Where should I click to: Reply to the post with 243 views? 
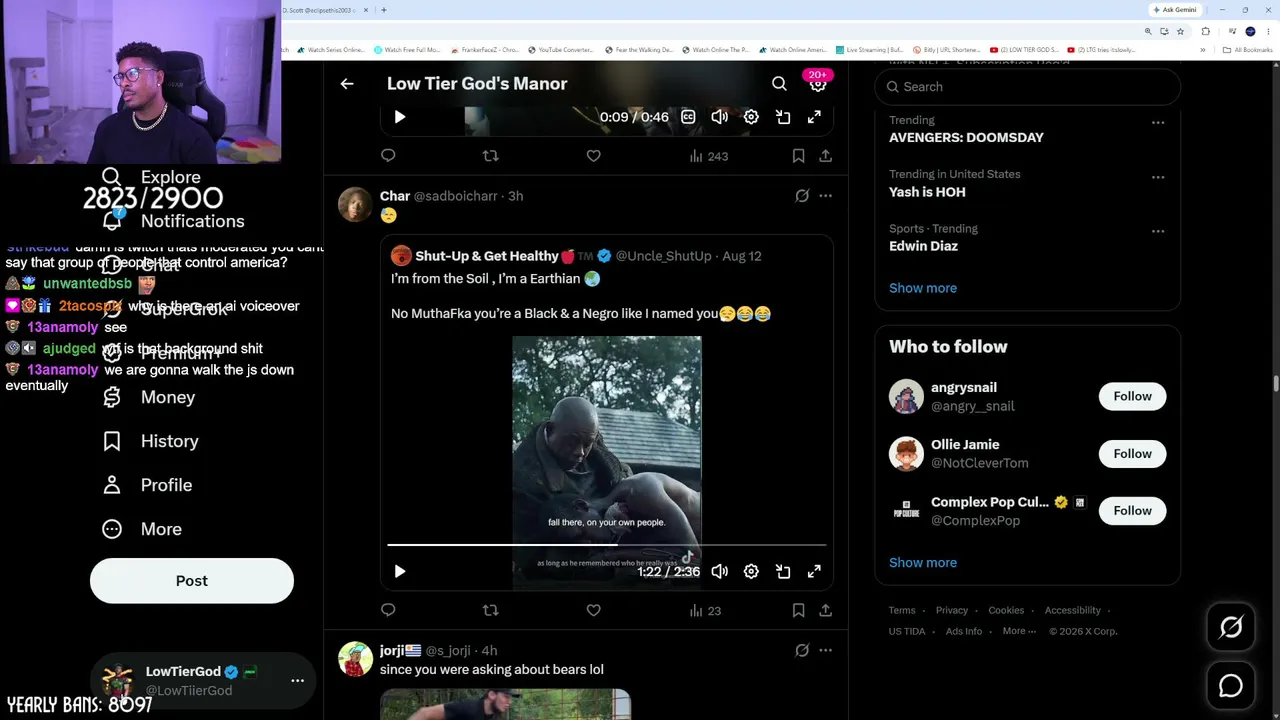click(388, 156)
